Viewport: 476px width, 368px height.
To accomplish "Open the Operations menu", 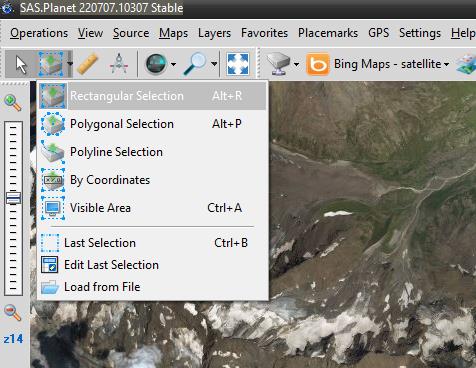I will pyautogui.click(x=39, y=33).
